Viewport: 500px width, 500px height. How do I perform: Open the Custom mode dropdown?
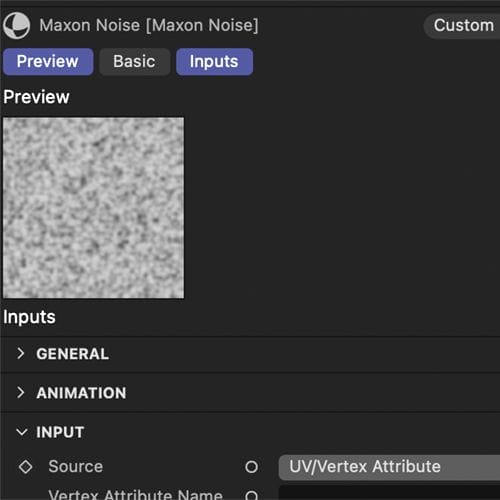[463, 26]
